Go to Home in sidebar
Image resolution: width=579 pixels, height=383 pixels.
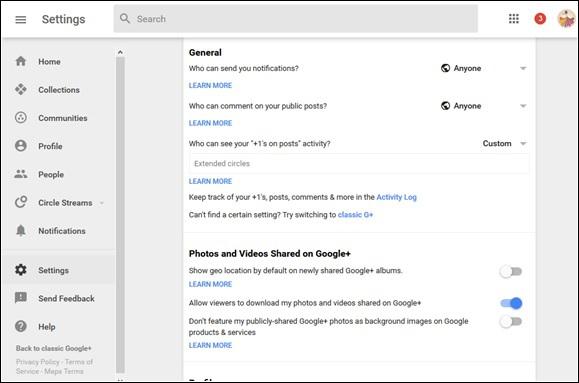(x=49, y=61)
